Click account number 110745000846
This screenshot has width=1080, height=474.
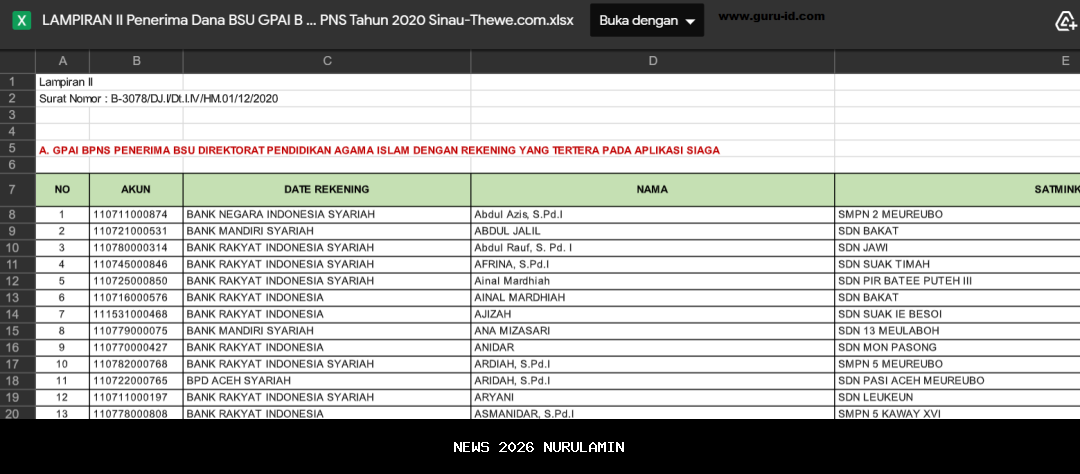[136, 264]
